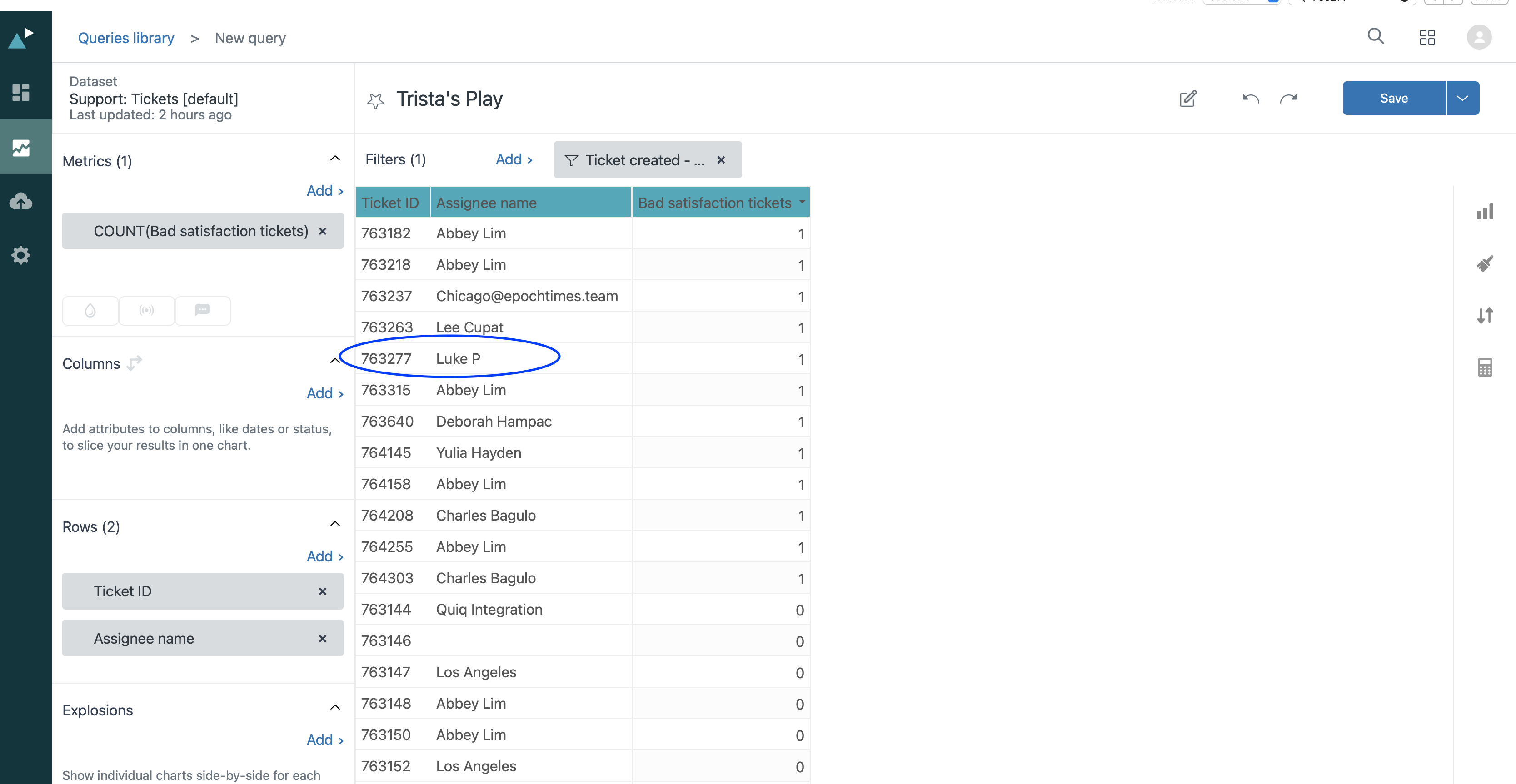Image resolution: width=1516 pixels, height=784 pixels.
Task: Remove the Assignee name row attribute
Action: coord(322,638)
